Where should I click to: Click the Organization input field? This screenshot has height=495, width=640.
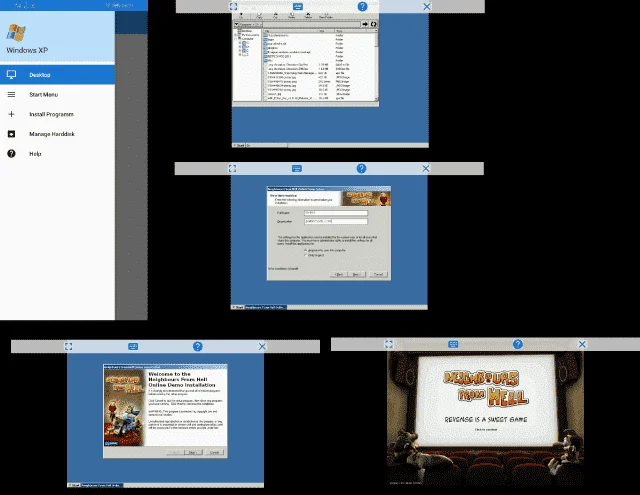click(x=336, y=221)
